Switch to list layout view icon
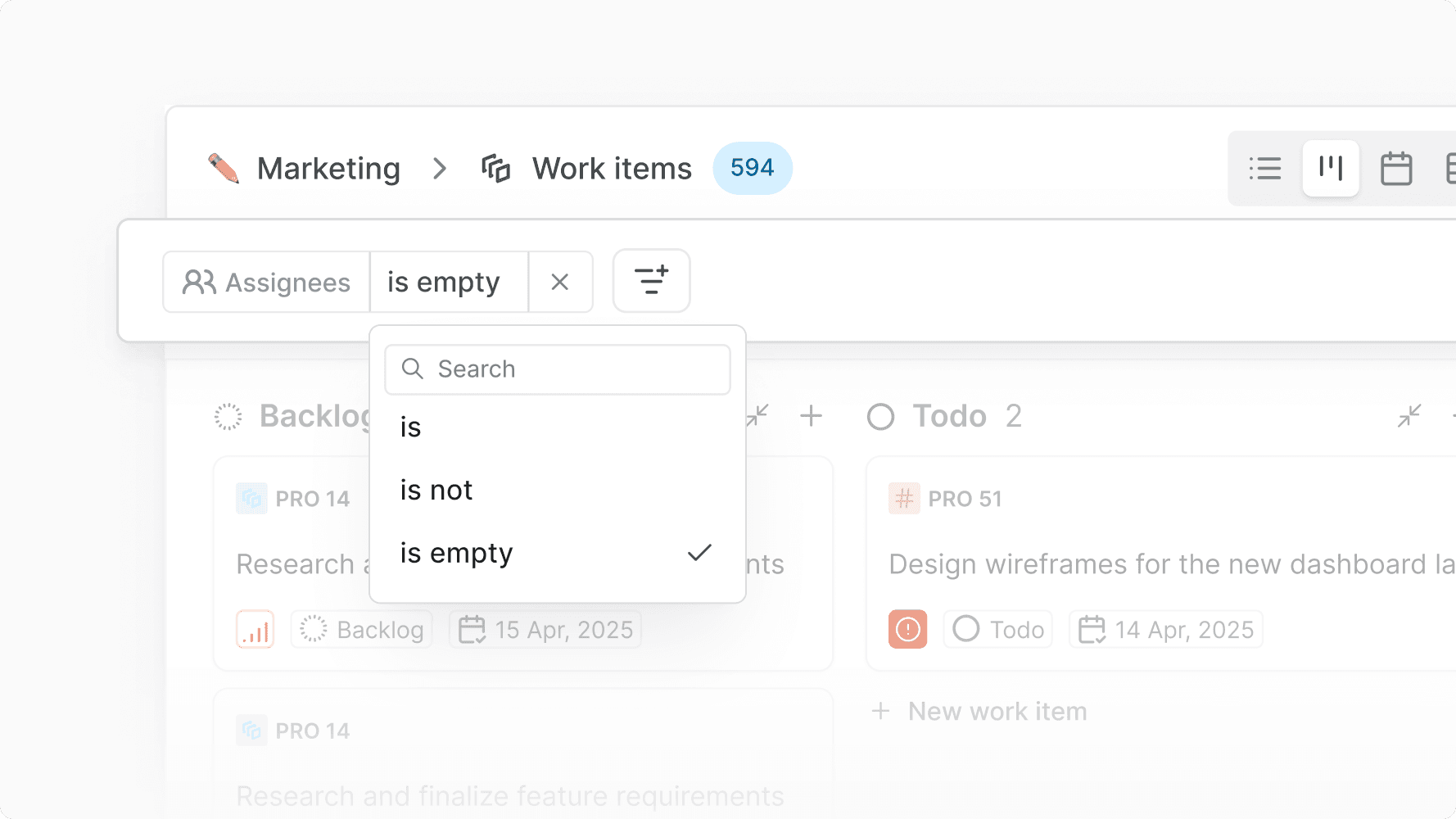The width and height of the screenshot is (1456, 819). click(1264, 169)
